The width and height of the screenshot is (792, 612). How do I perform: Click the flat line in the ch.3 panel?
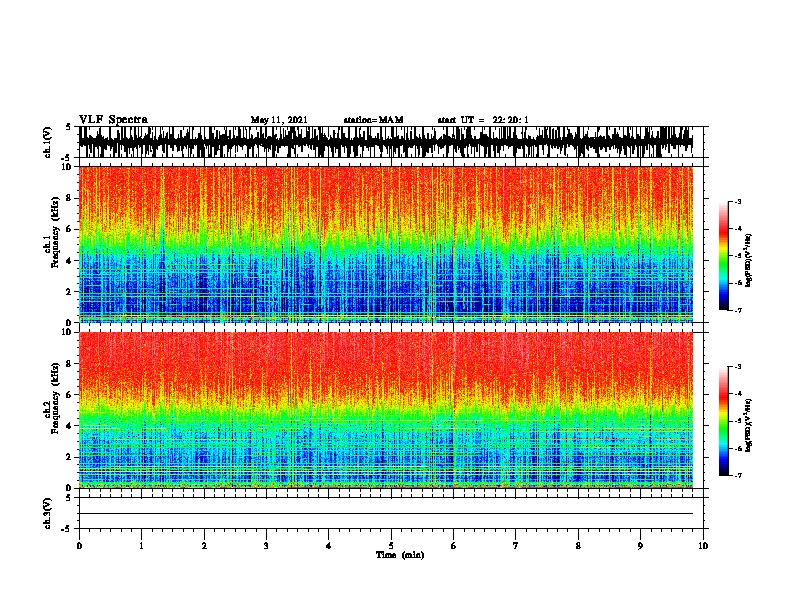[386, 514]
